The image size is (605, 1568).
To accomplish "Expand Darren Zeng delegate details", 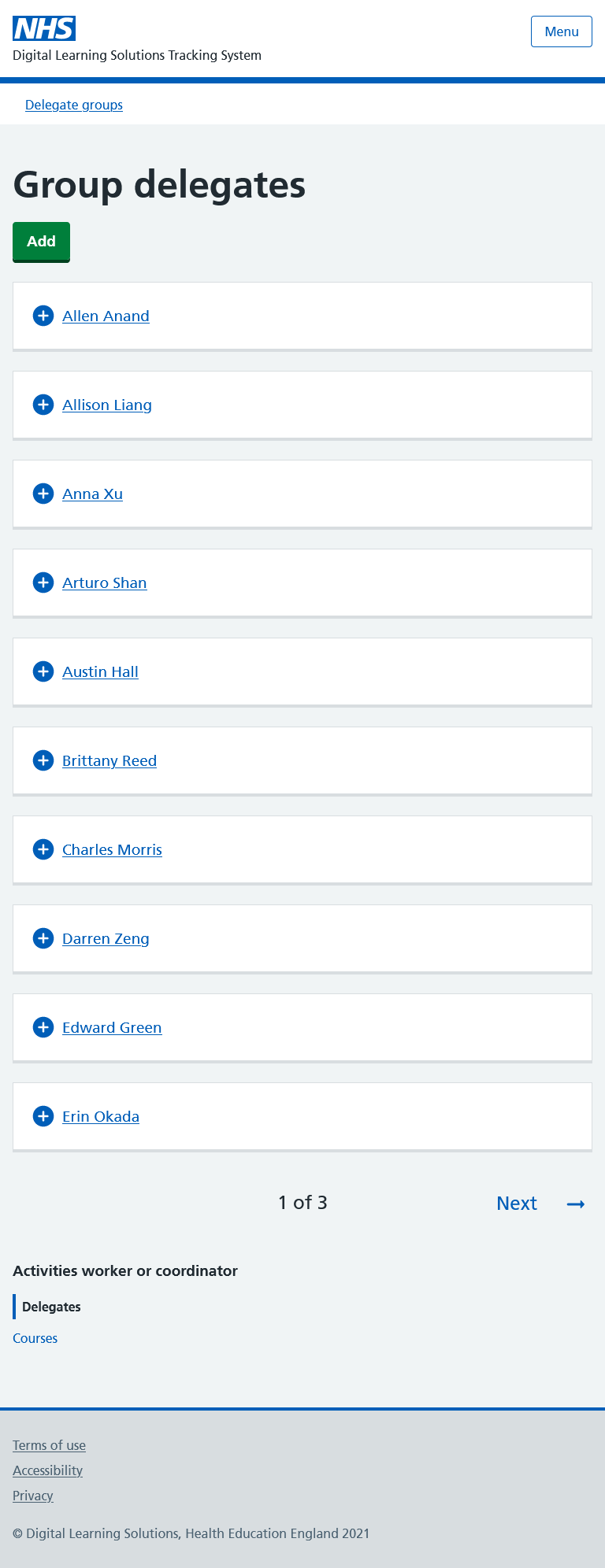I will (x=106, y=938).
